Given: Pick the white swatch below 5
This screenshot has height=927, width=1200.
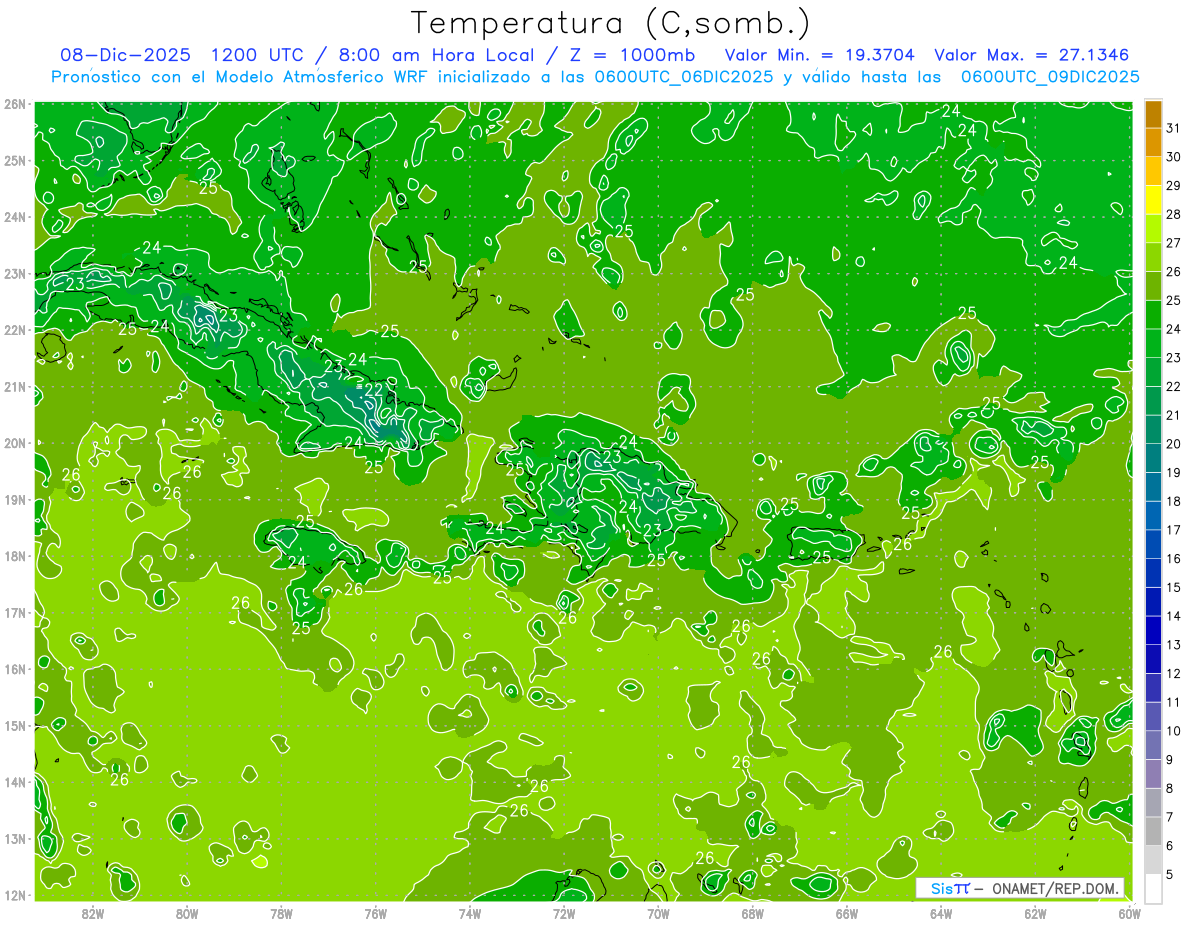Looking at the screenshot, I should point(1153,888).
